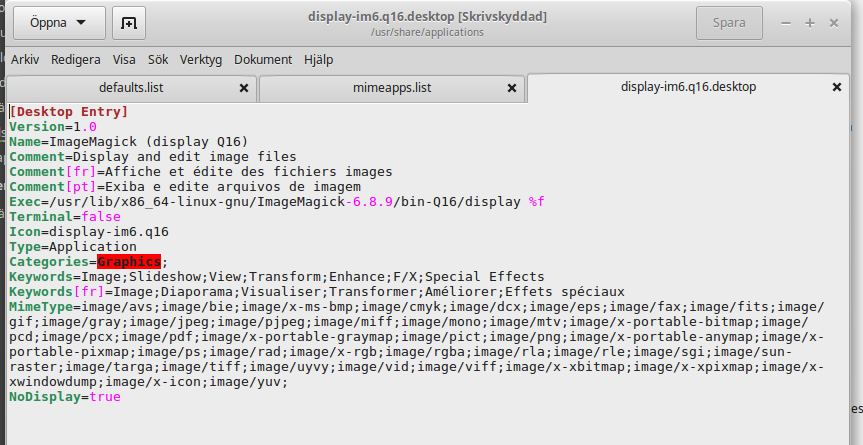Click the highlighted Graphics word
Image resolution: width=863 pixels, height=445 pixels.
(129, 261)
